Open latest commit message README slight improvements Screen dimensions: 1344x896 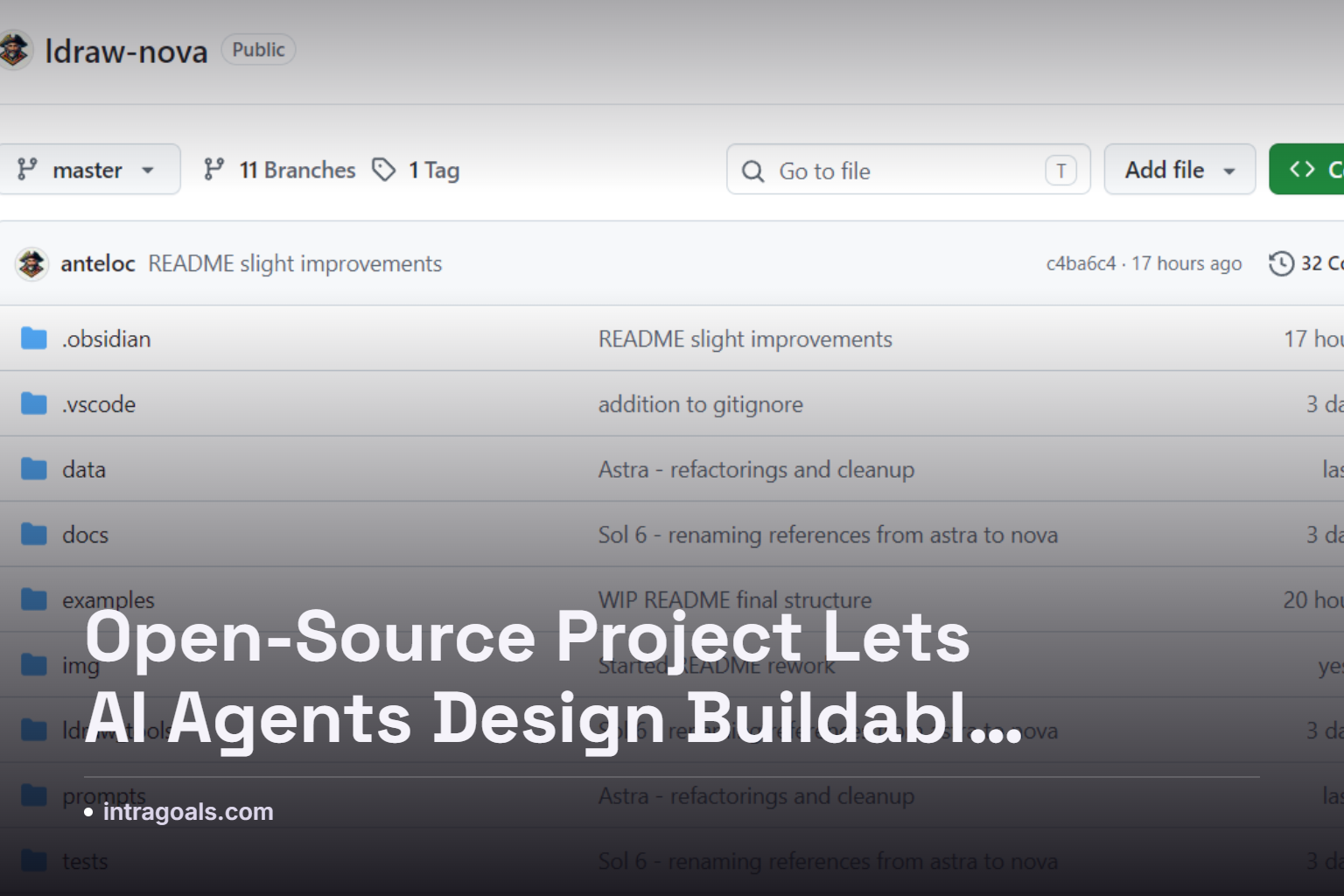point(295,263)
